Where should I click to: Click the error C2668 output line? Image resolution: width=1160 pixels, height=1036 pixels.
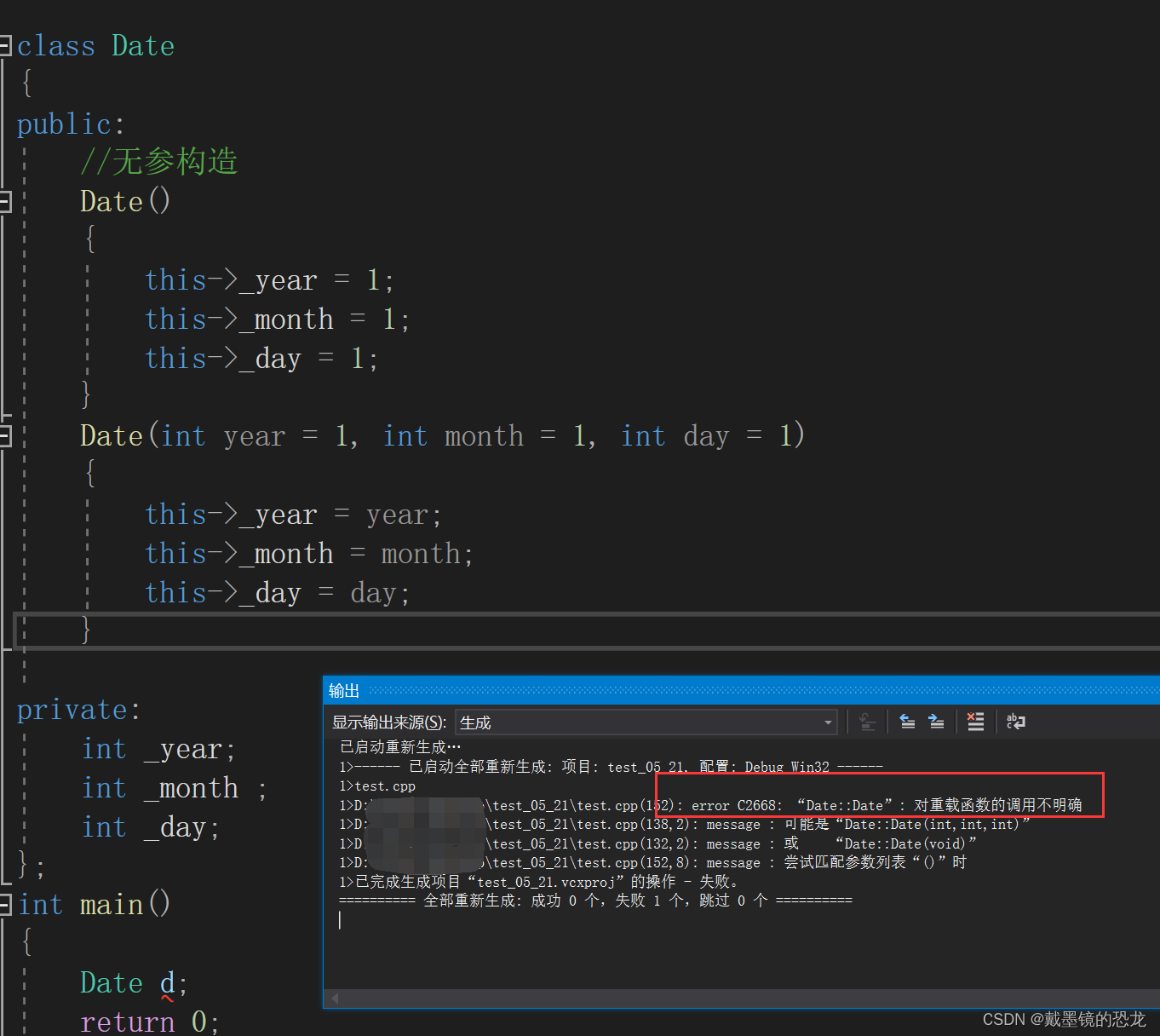(710, 805)
